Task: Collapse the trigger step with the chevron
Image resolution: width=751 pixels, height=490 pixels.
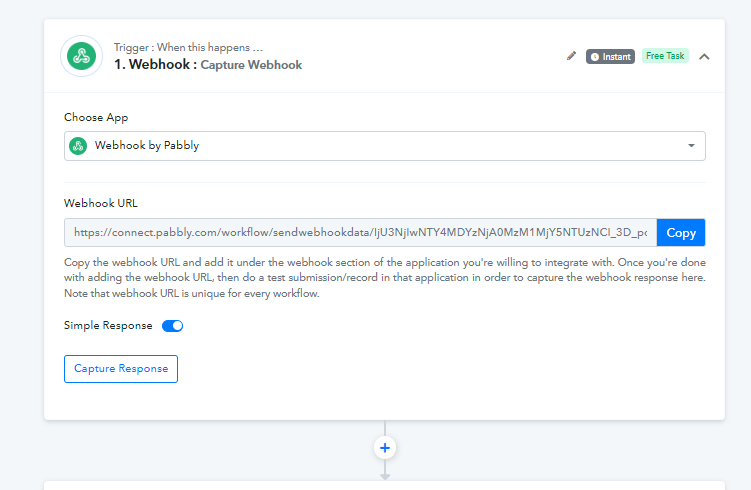Action: coord(704,57)
